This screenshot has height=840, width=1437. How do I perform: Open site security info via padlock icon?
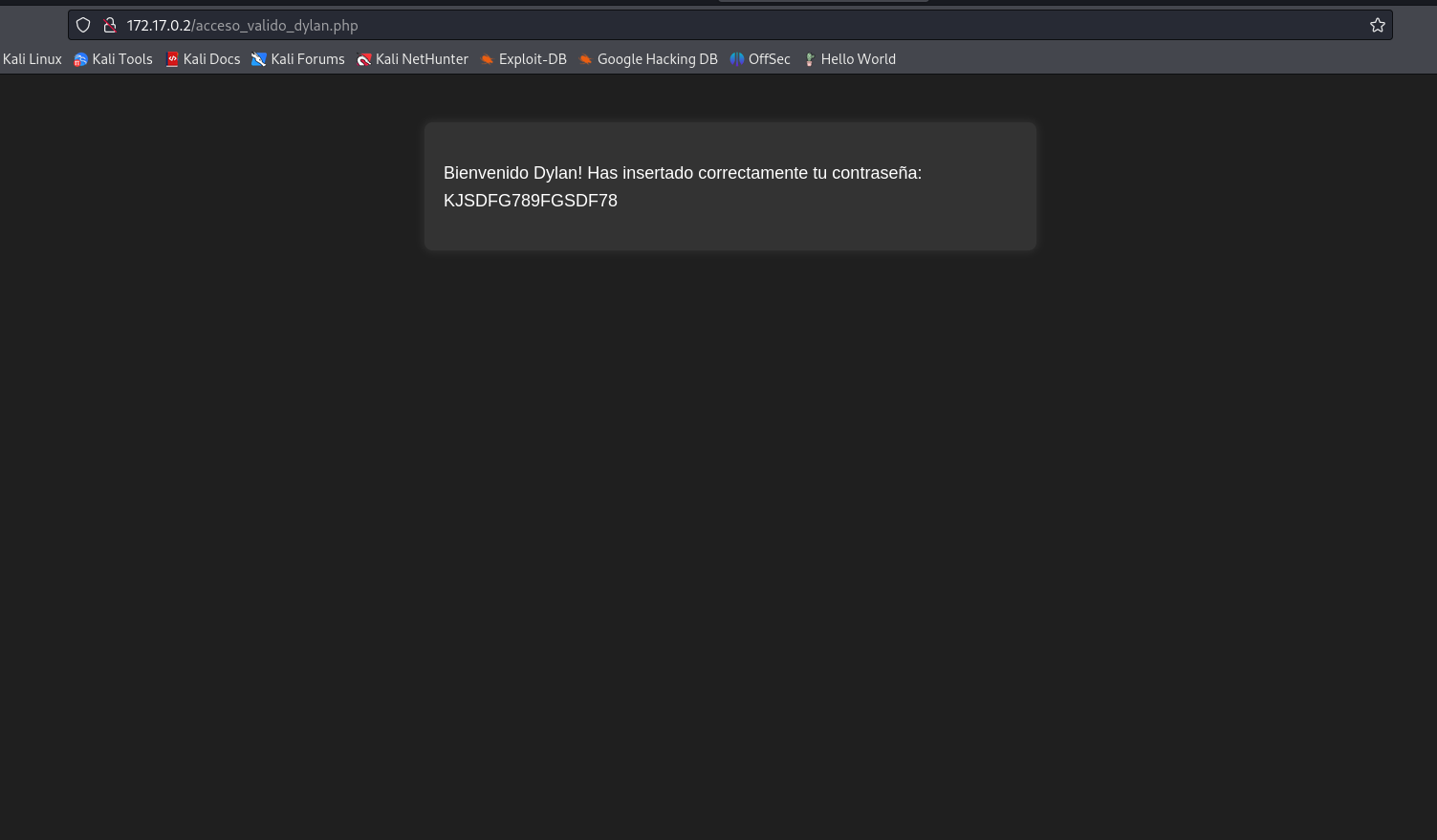pyautogui.click(x=110, y=25)
